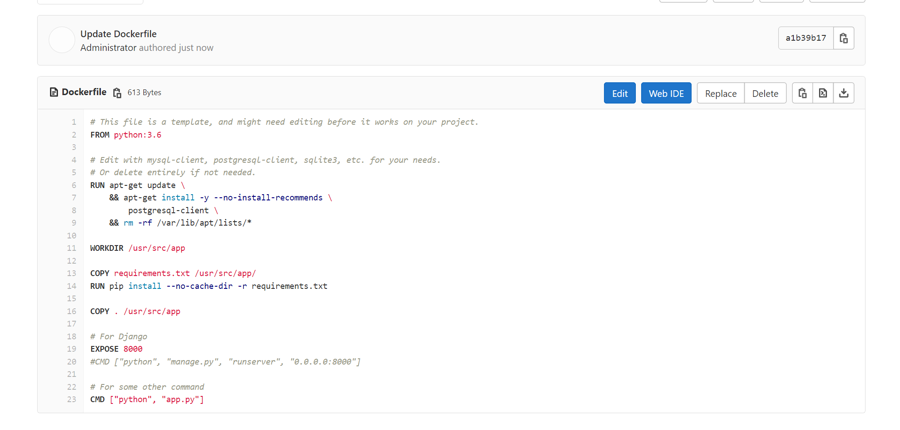The image size is (900, 430).
Task: Select line number 6 in the gutter
Action: [73, 185]
